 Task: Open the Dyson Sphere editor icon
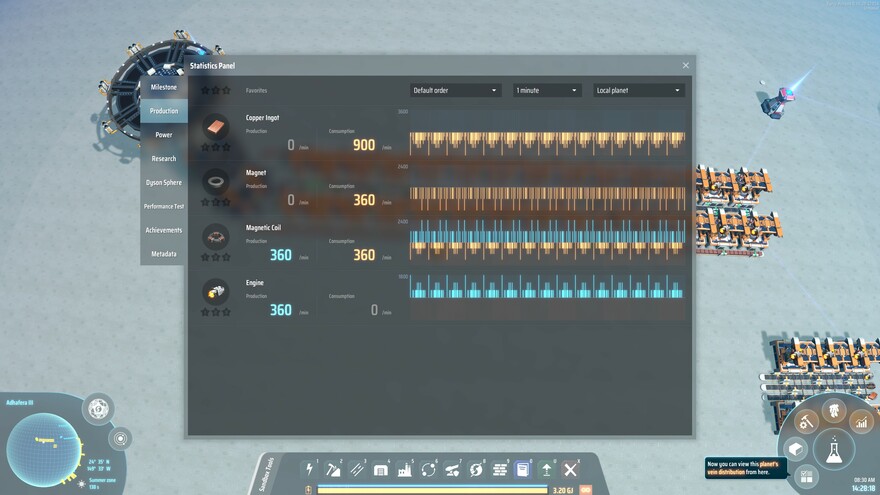tap(98, 408)
